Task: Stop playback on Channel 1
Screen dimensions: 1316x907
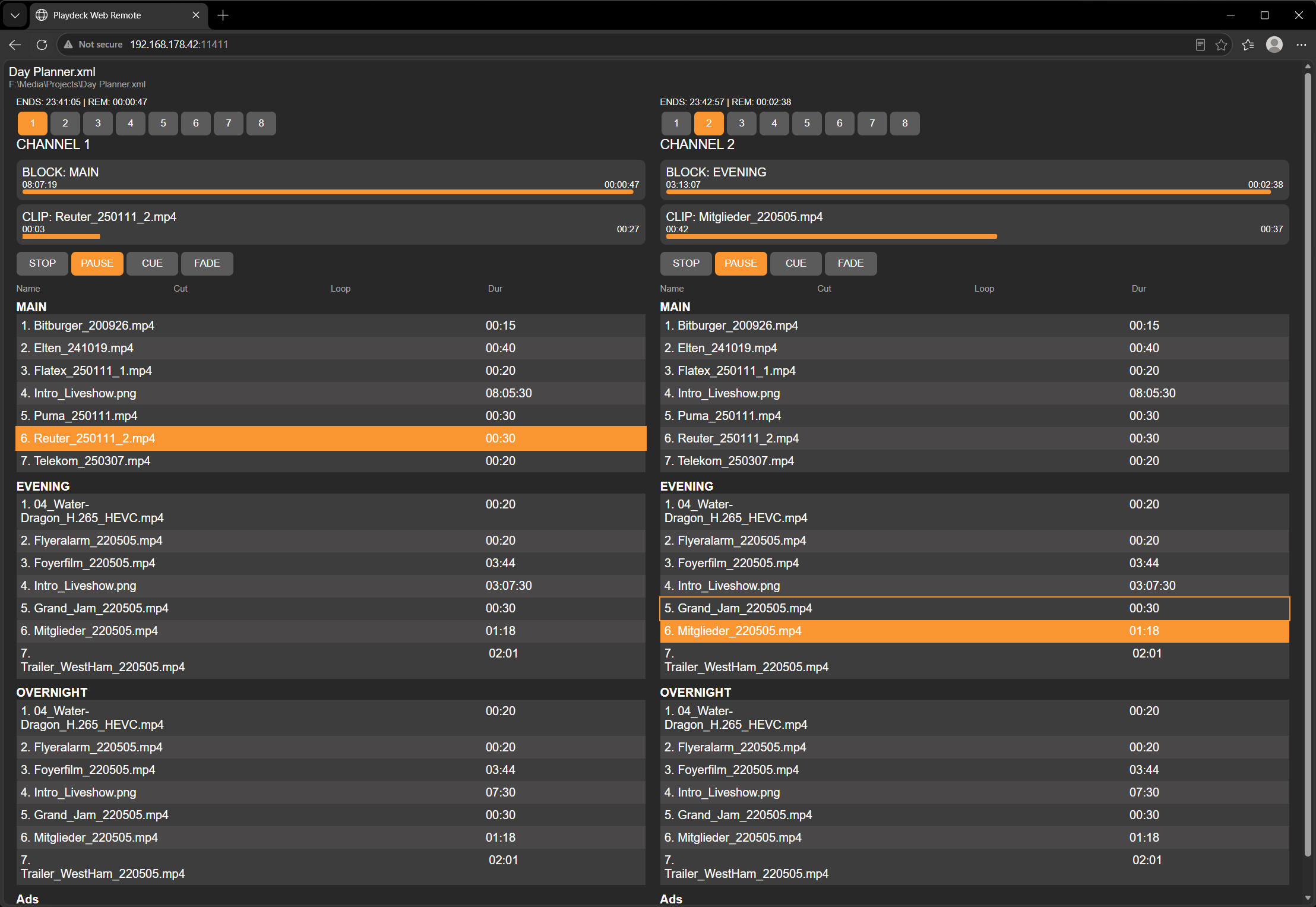Action: 43,264
